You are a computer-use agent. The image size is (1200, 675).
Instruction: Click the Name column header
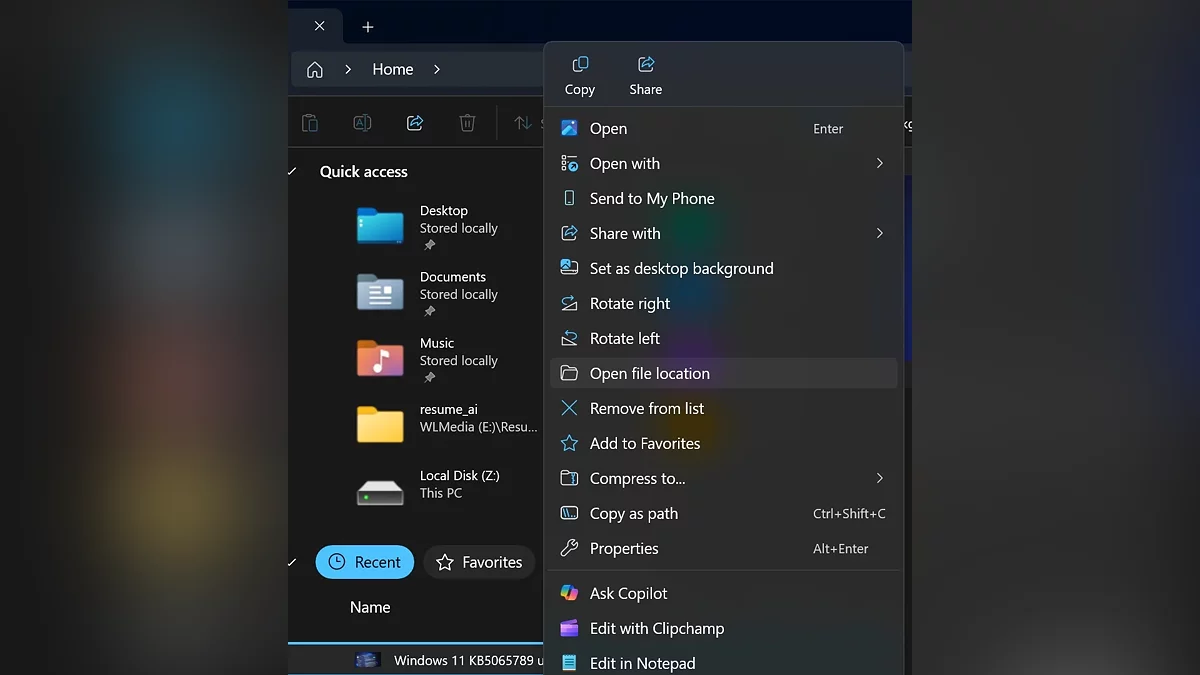tap(370, 607)
